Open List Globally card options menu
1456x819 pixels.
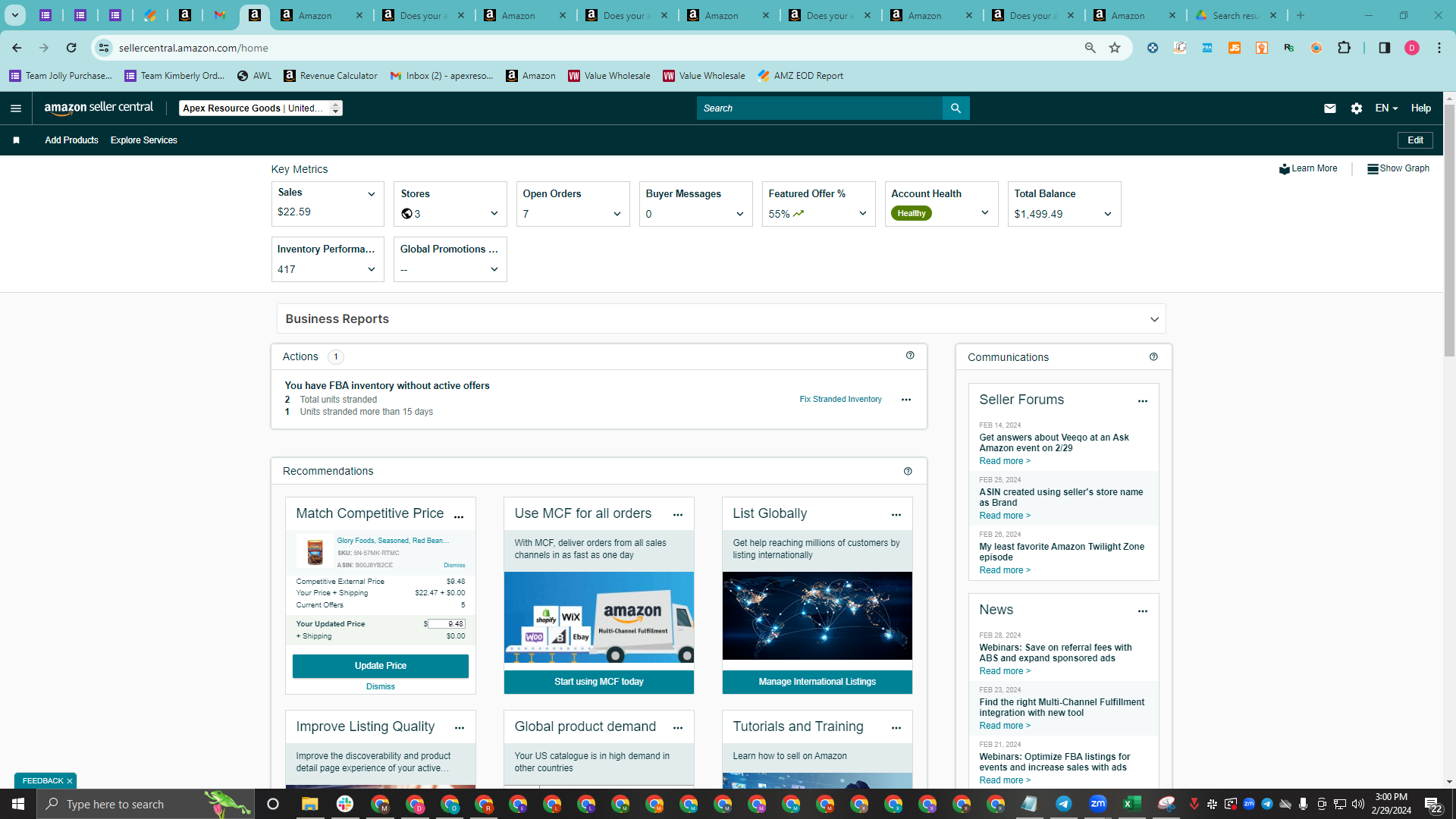point(896,515)
